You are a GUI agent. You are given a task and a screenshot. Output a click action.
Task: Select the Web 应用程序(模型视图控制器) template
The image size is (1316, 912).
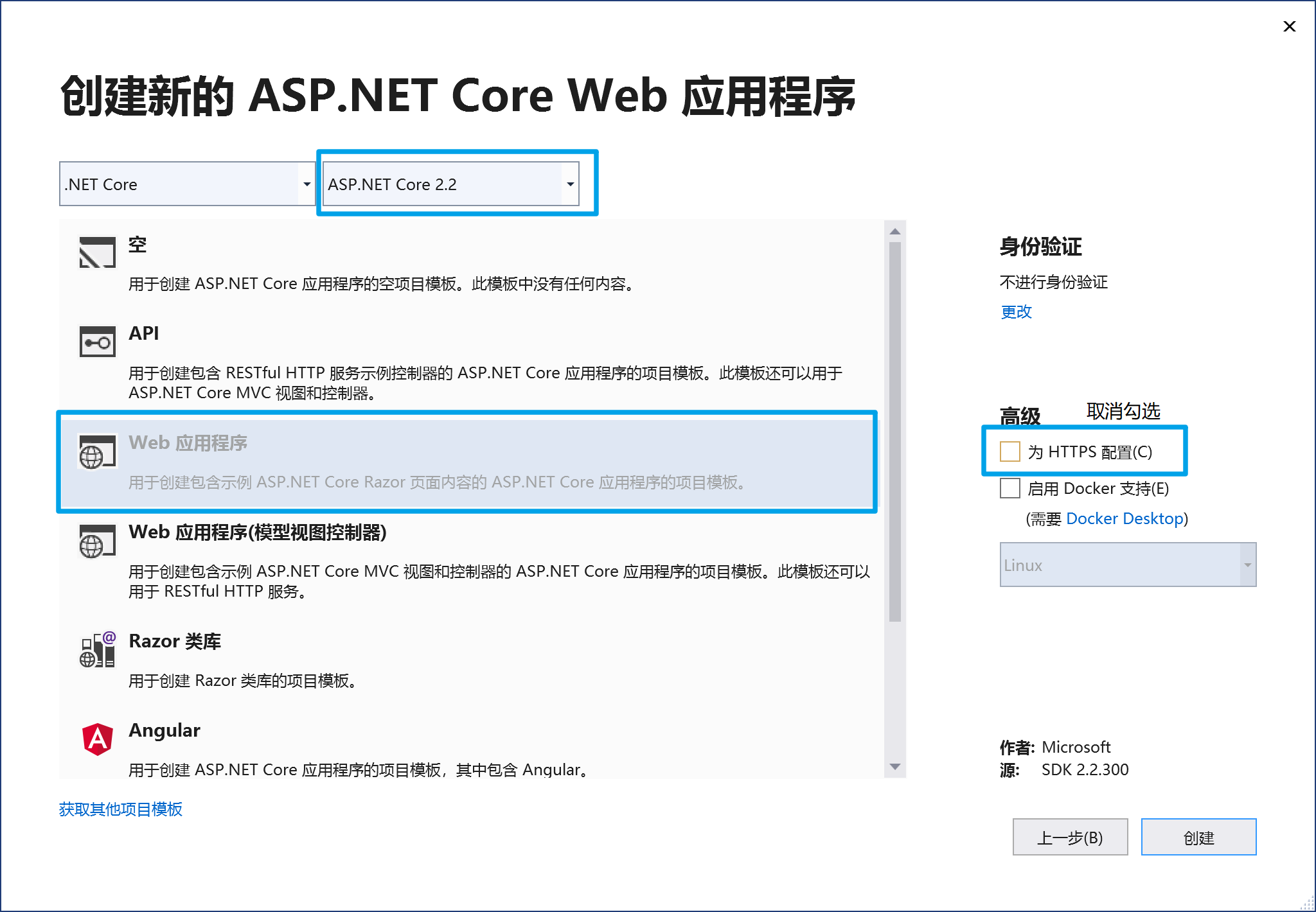(257, 532)
